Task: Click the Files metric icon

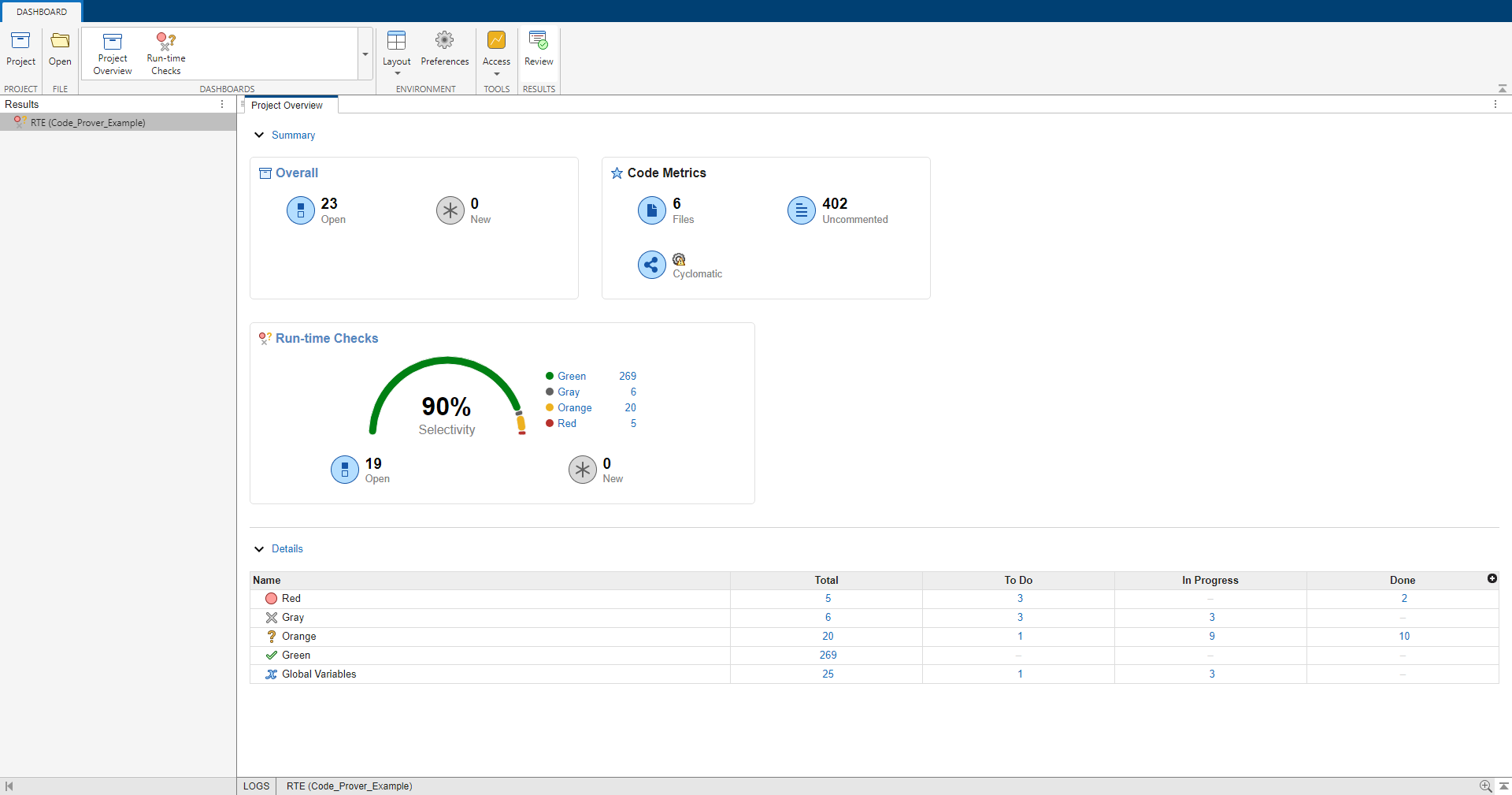Action: [x=652, y=210]
